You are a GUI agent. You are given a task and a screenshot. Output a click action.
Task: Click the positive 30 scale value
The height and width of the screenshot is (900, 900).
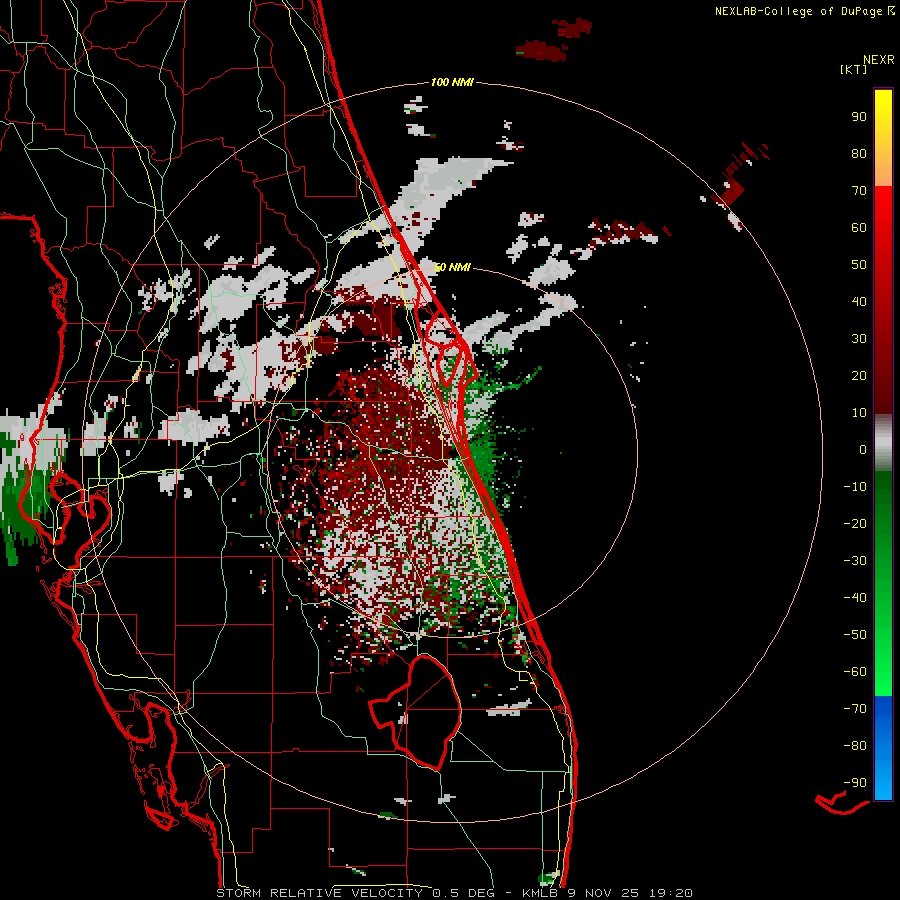click(x=859, y=339)
